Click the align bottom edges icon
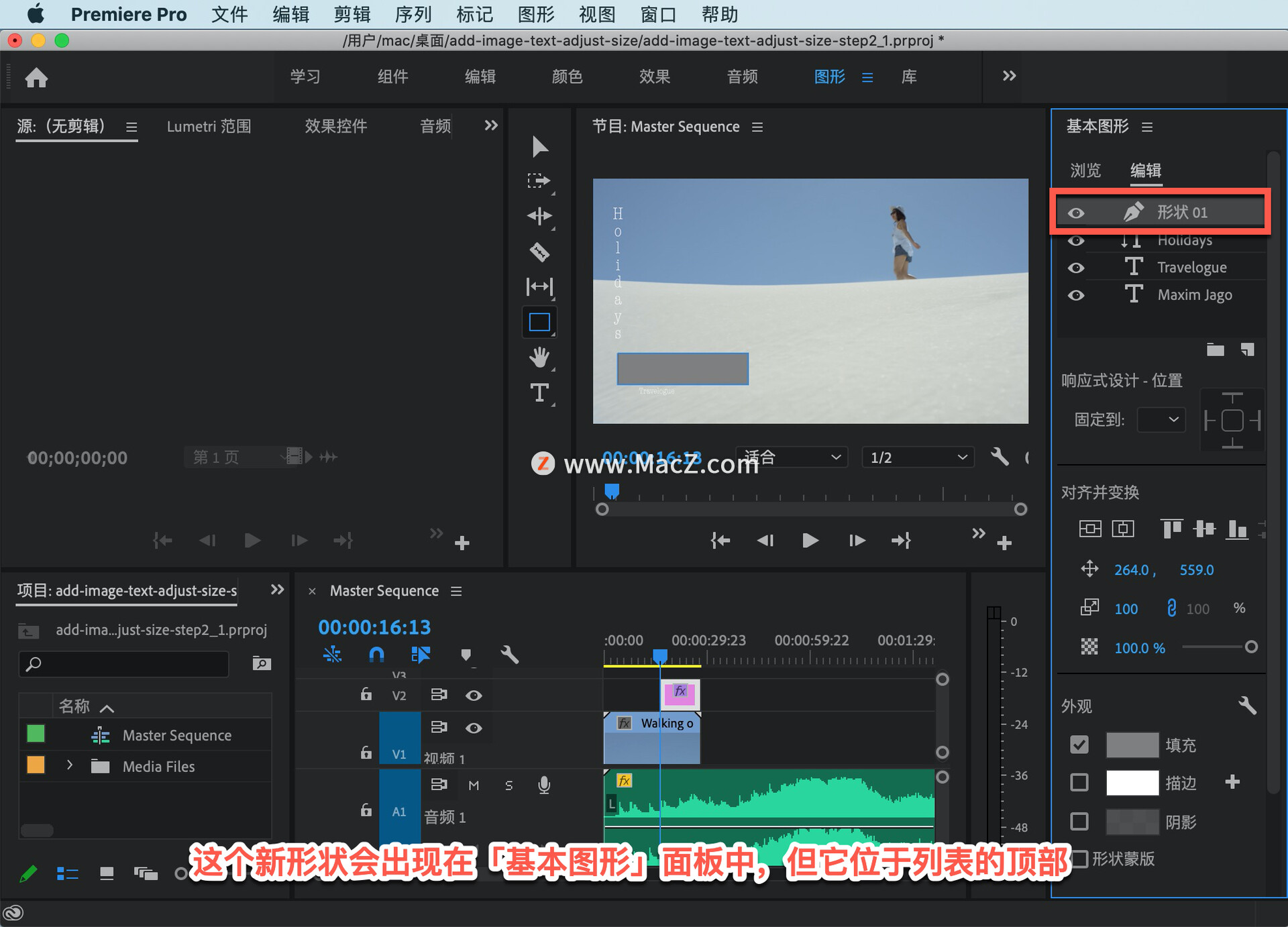Viewport: 1288px width, 927px height. pos(1237,529)
